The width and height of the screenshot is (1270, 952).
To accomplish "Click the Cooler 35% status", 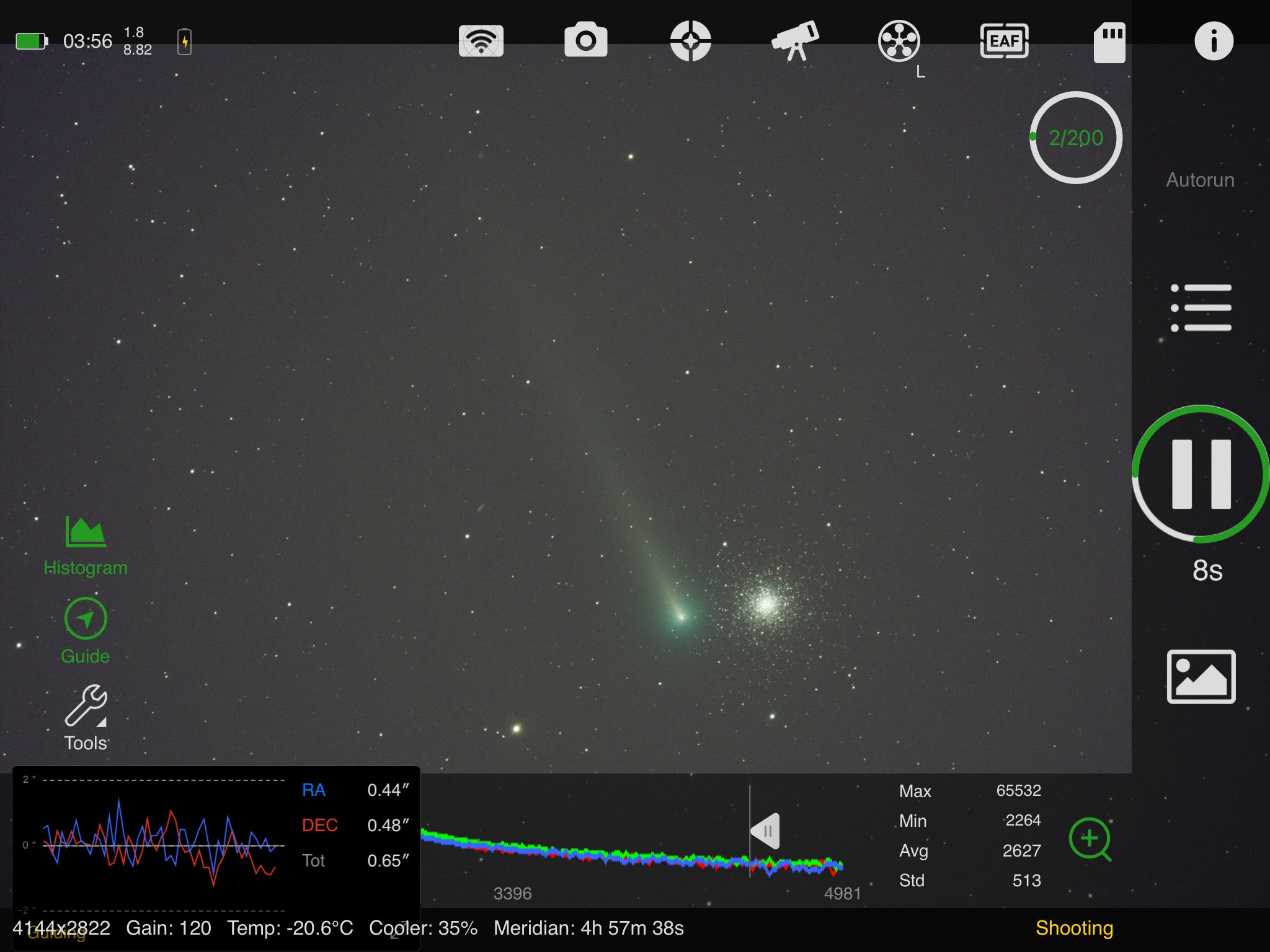I will click(423, 928).
